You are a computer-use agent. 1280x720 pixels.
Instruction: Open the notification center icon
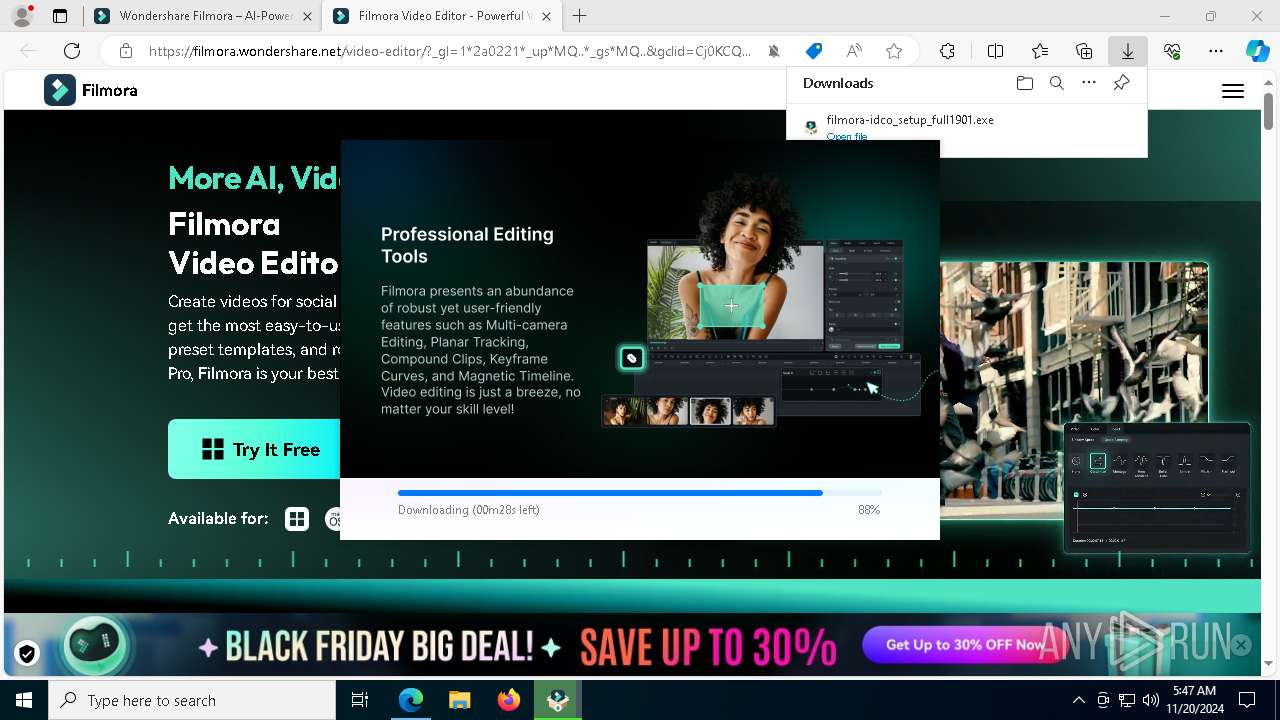click(x=1247, y=700)
